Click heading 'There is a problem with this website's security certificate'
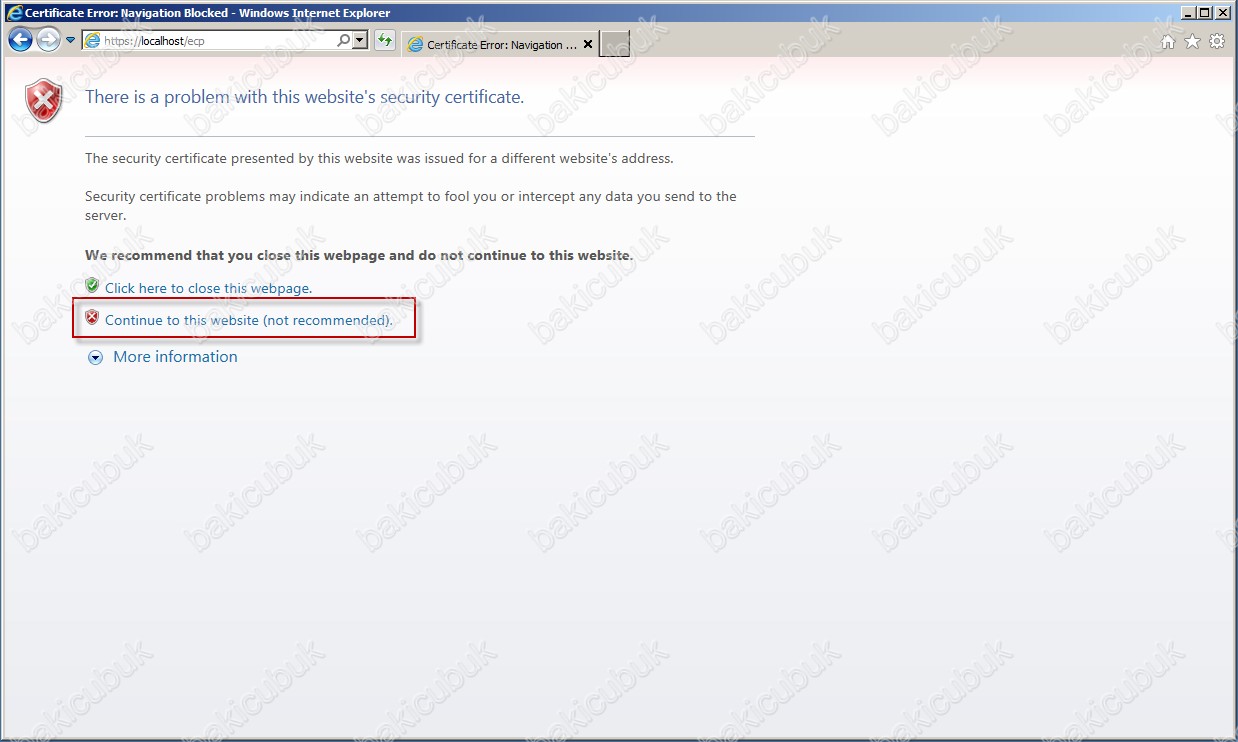This screenshot has height=742, width=1238. pos(305,97)
